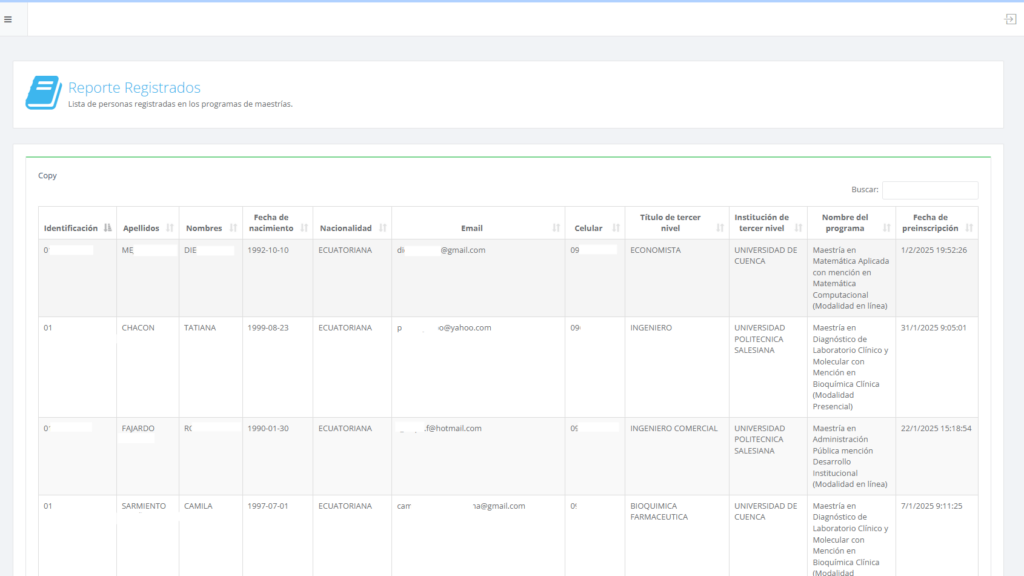The width and height of the screenshot is (1024, 576).
Task: Sort by Institución de tercer nivel
Action: tap(797, 228)
